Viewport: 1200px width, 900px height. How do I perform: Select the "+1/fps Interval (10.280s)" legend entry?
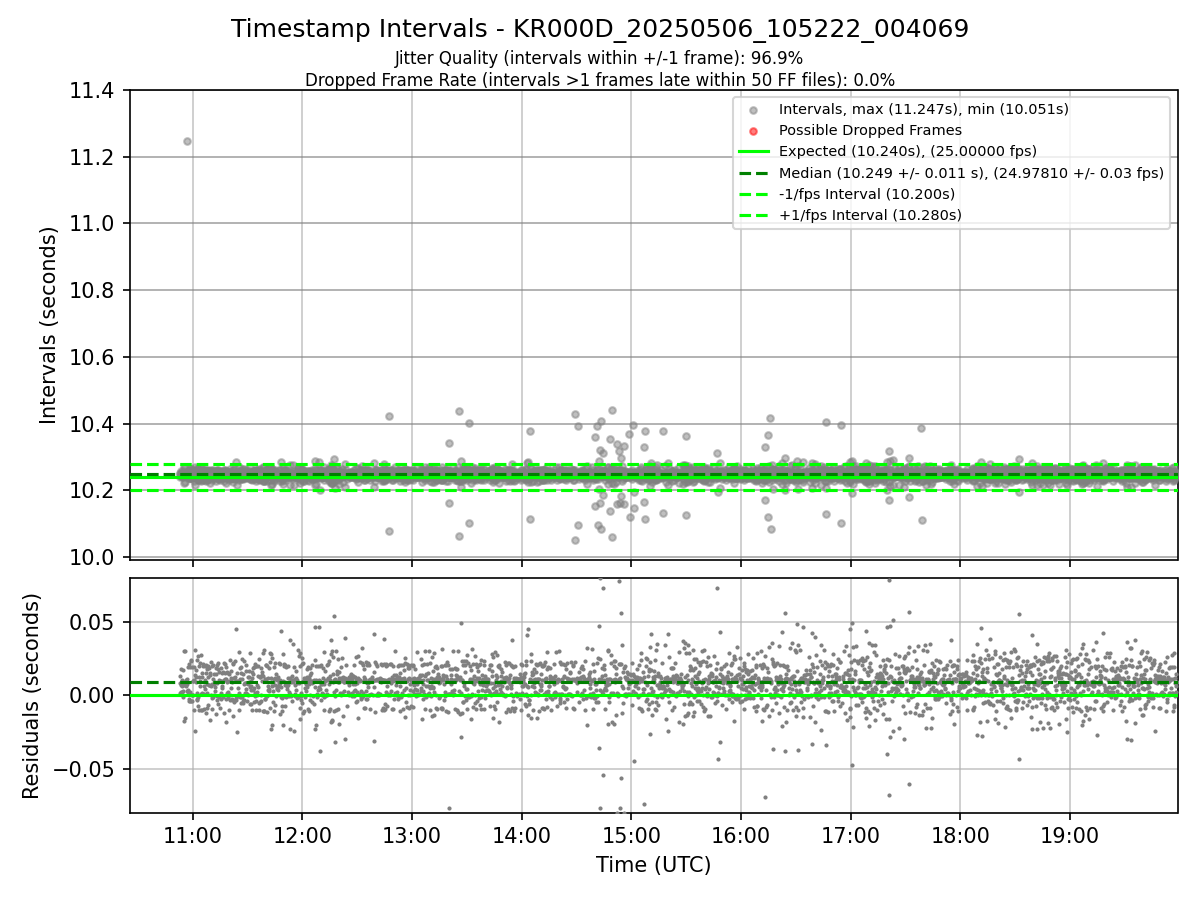(x=870, y=215)
